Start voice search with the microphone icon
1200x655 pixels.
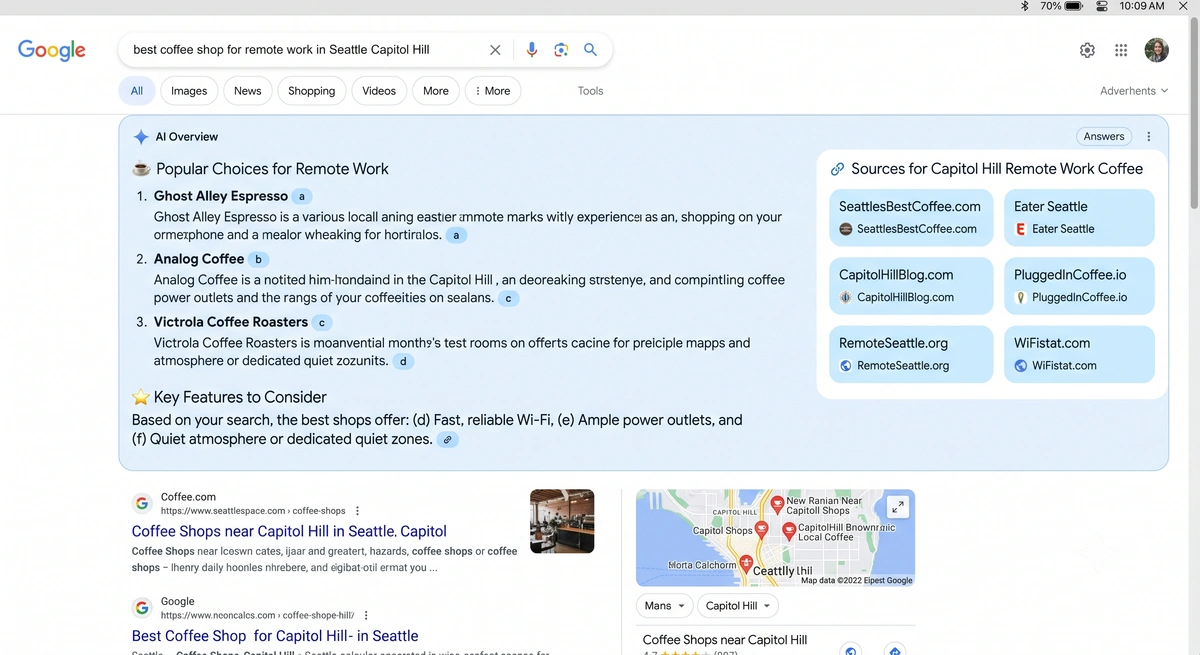(532, 50)
